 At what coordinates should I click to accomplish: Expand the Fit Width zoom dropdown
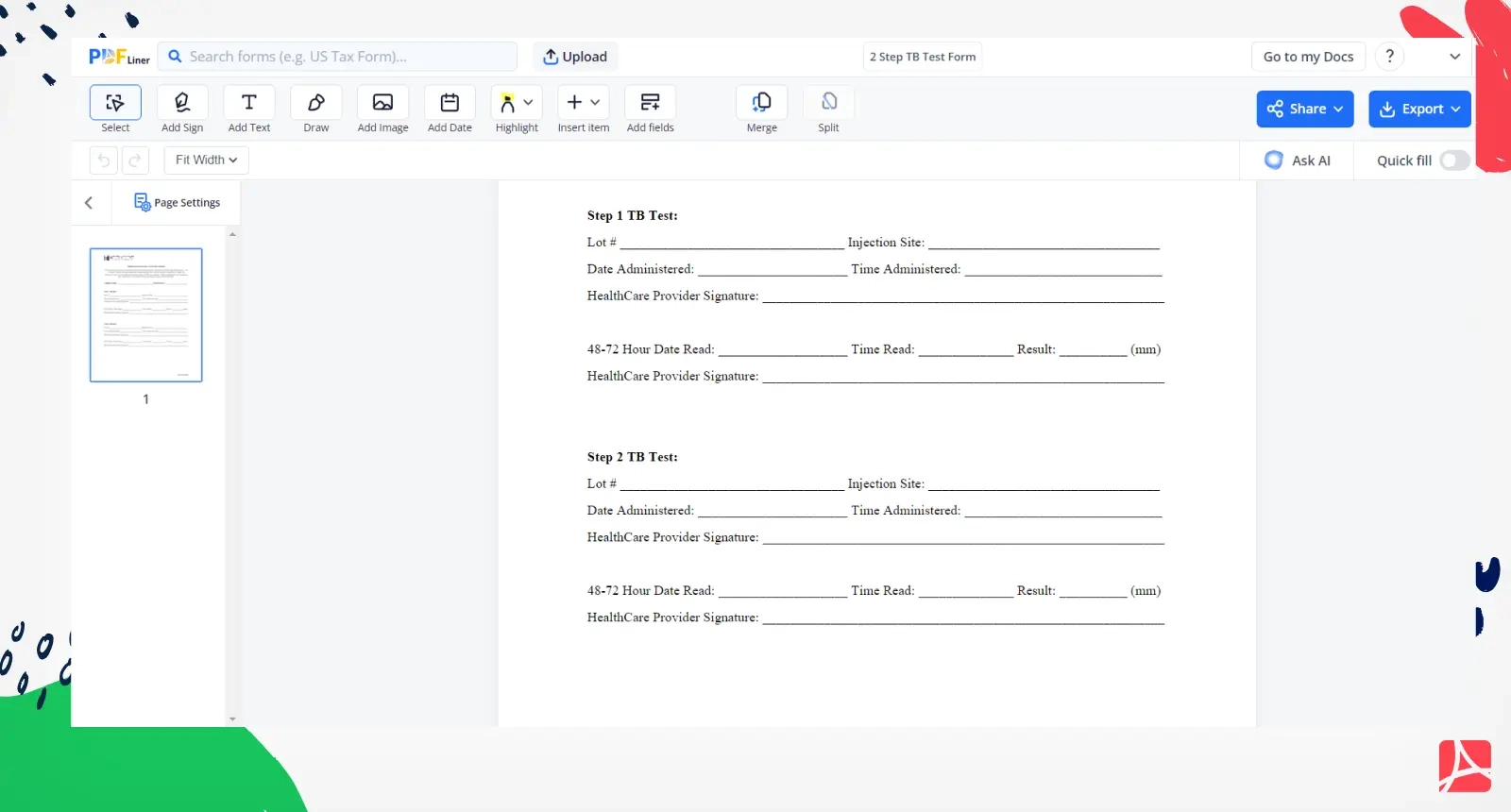click(206, 161)
